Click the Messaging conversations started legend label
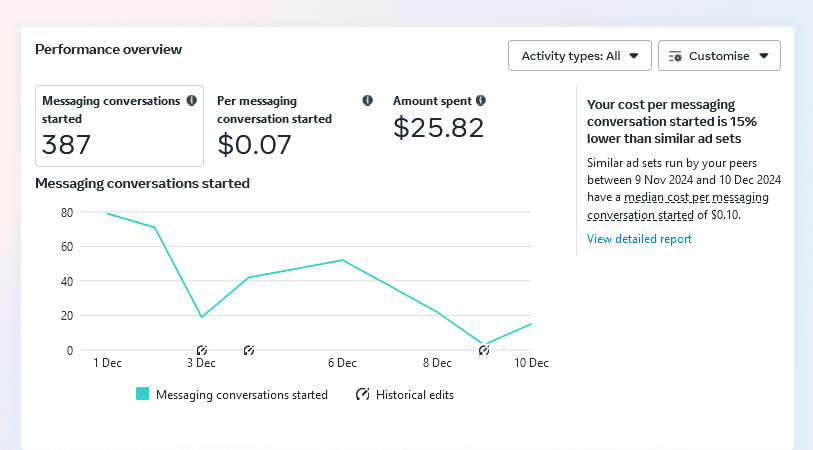The image size is (813, 450). click(x=242, y=395)
